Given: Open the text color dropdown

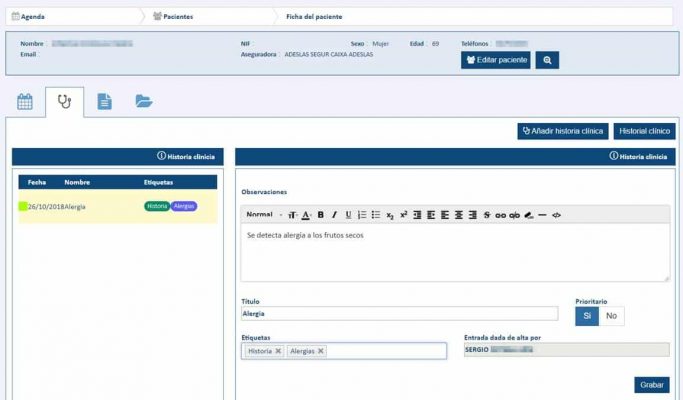Looking at the screenshot, I should (307, 215).
